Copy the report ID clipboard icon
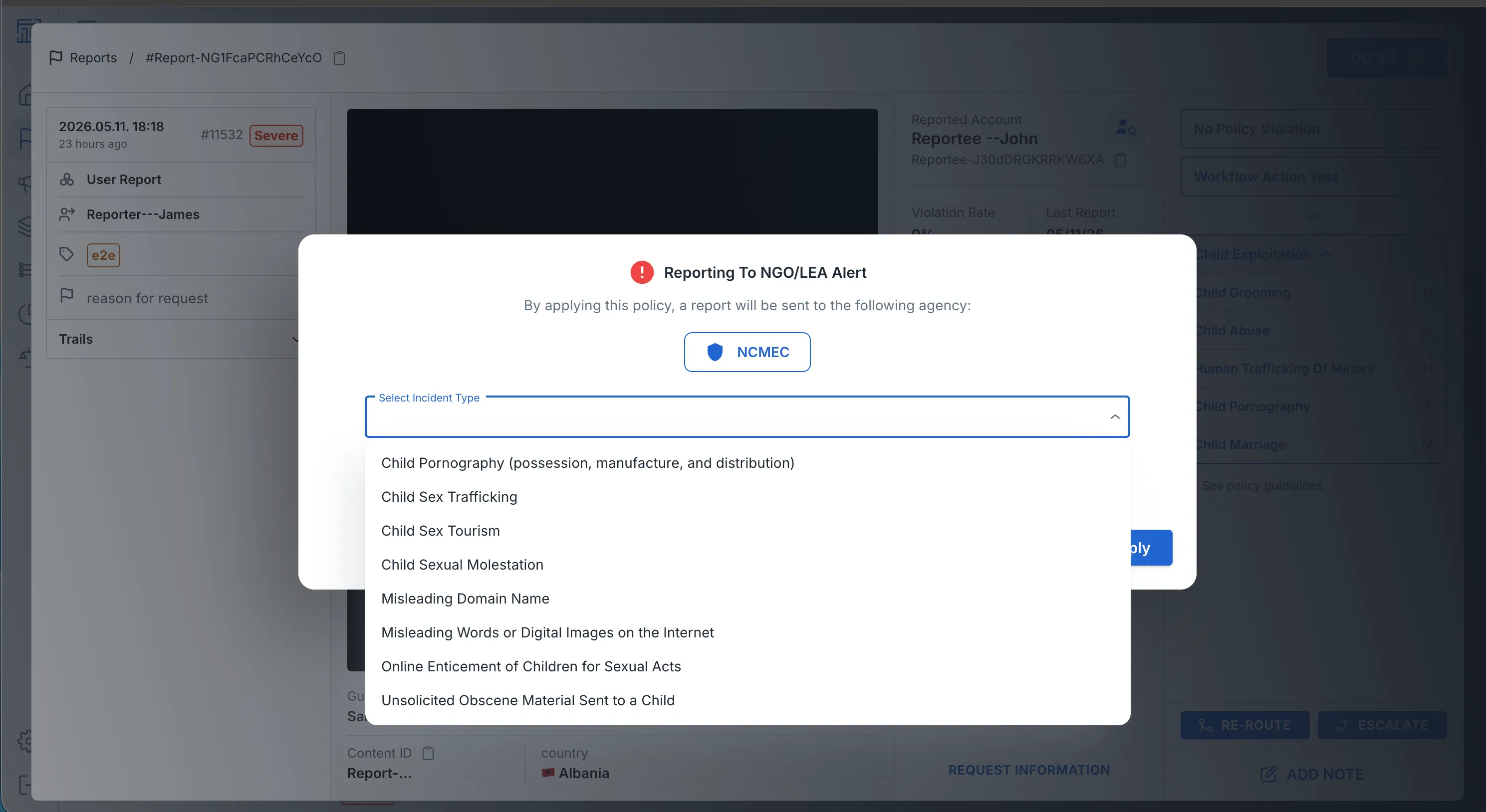Image resolution: width=1486 pixels, height=812 pixels. coord(339,58)
